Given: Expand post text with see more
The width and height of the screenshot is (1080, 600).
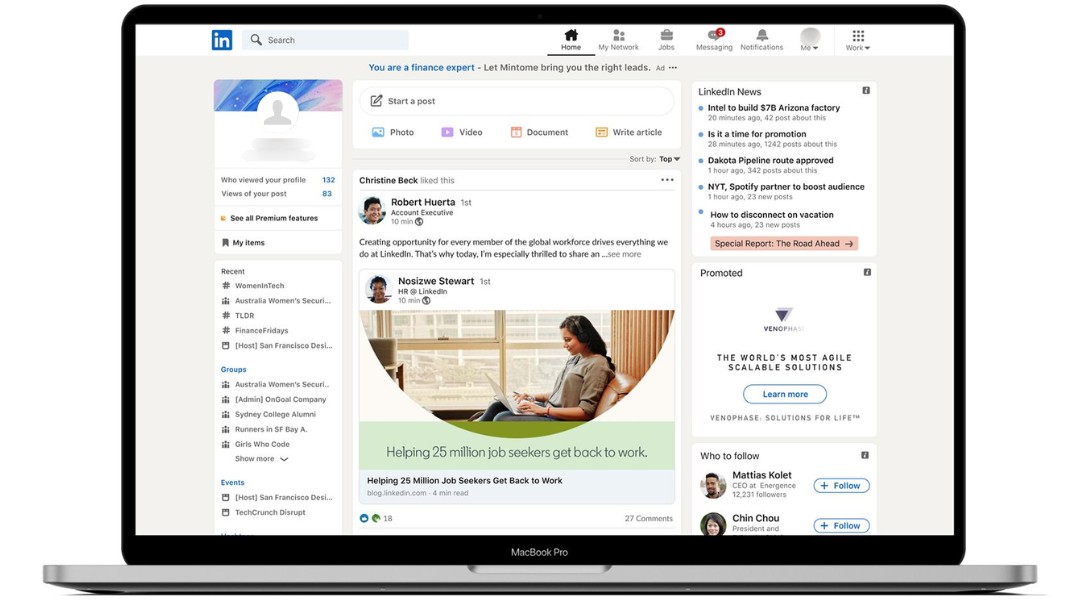Looking at the screenshot, I should pyautogui.click(x=623, y=254).
